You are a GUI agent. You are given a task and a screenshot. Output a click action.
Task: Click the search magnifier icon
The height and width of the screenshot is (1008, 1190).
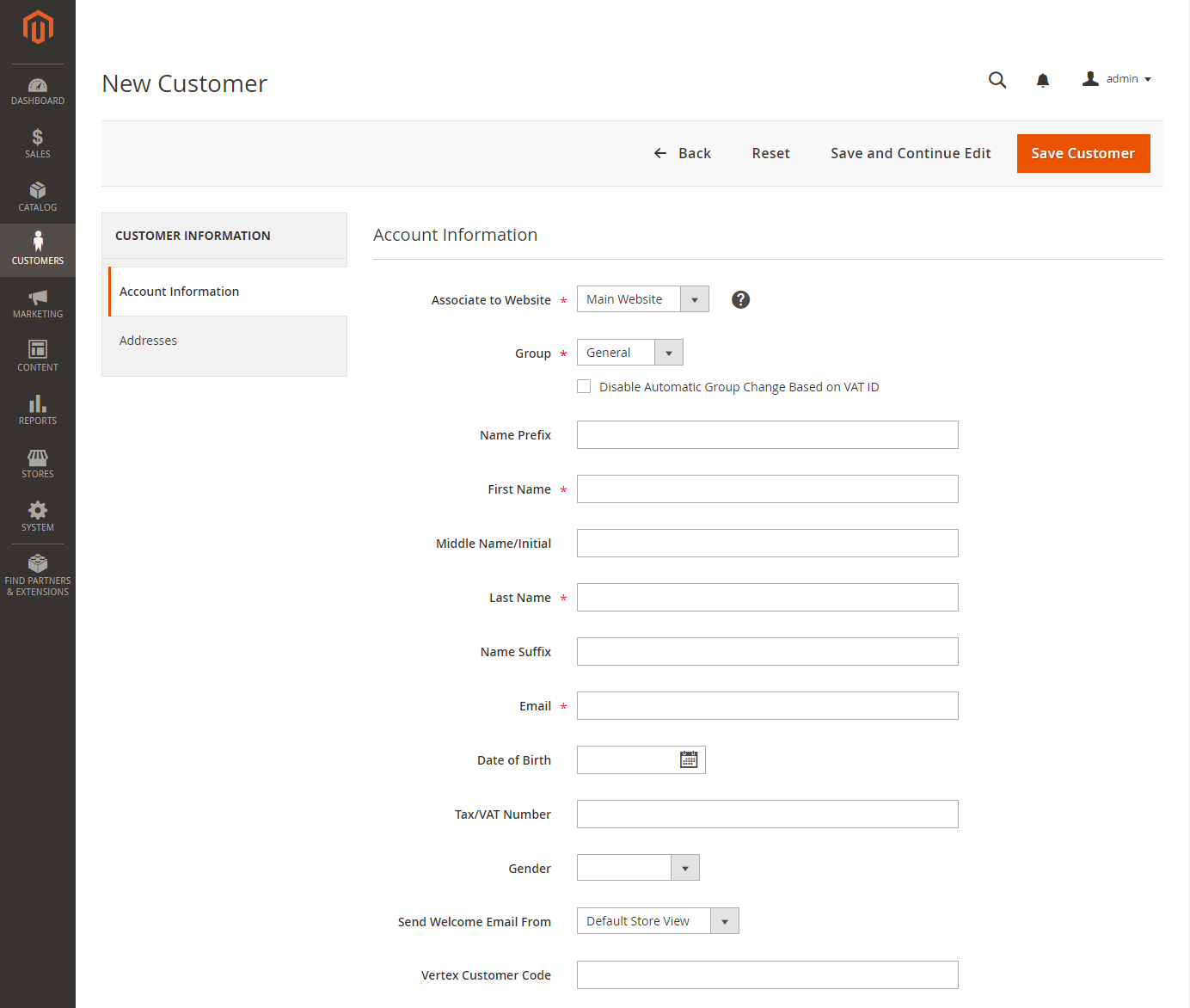point(997,80)
